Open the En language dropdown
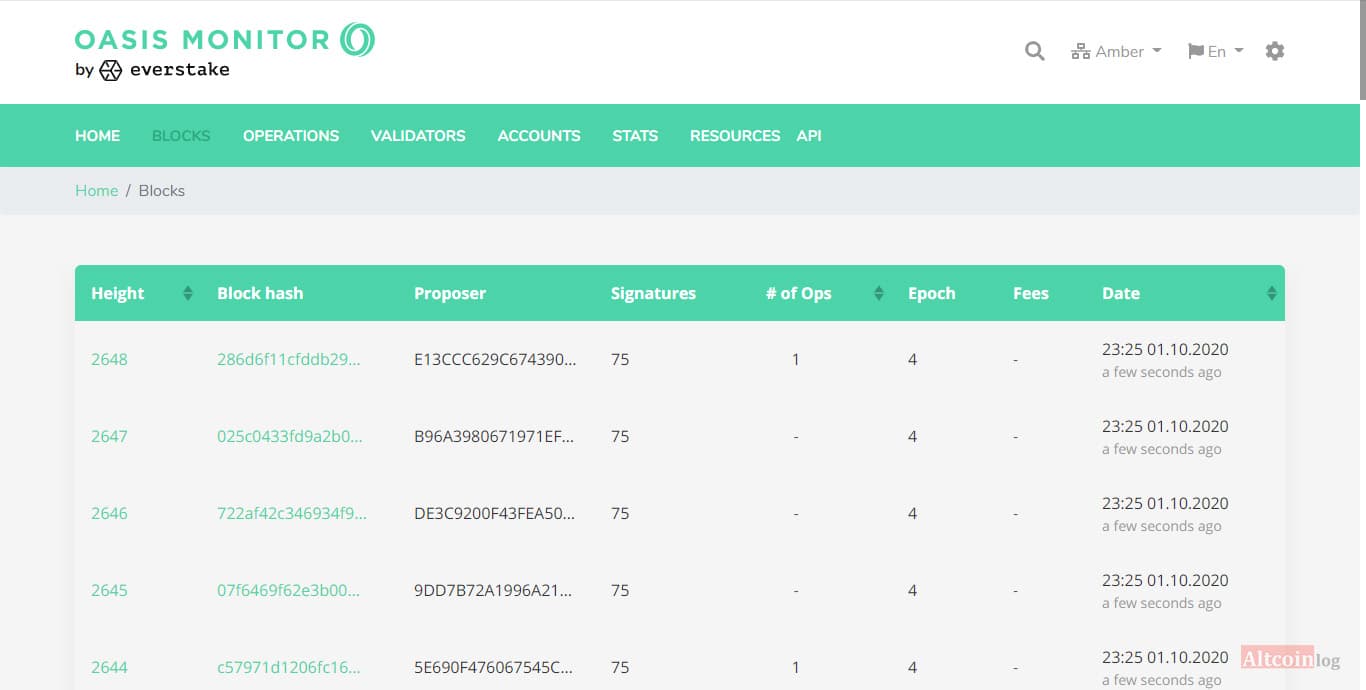The image size is (1366, 690). tap(1215, 51)
